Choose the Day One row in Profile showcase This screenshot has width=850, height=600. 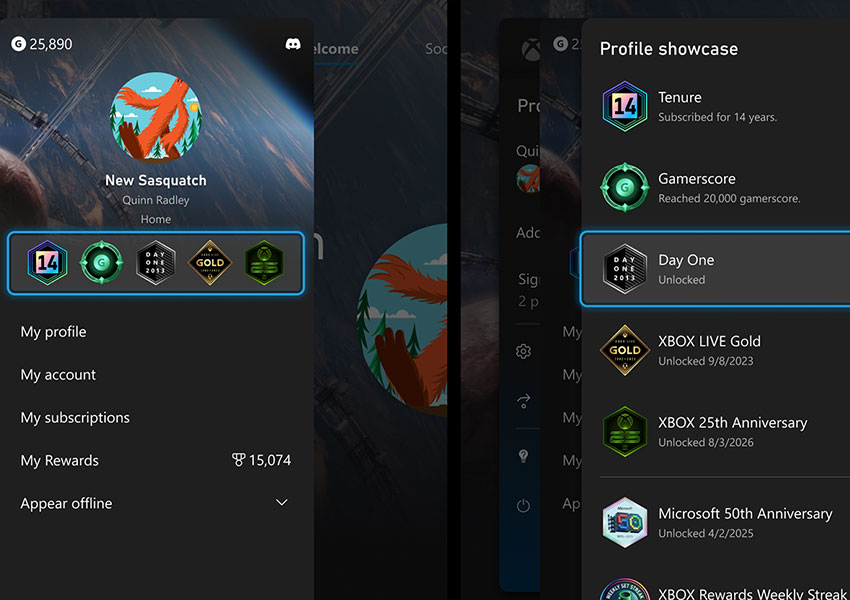(x=716, y=269)
